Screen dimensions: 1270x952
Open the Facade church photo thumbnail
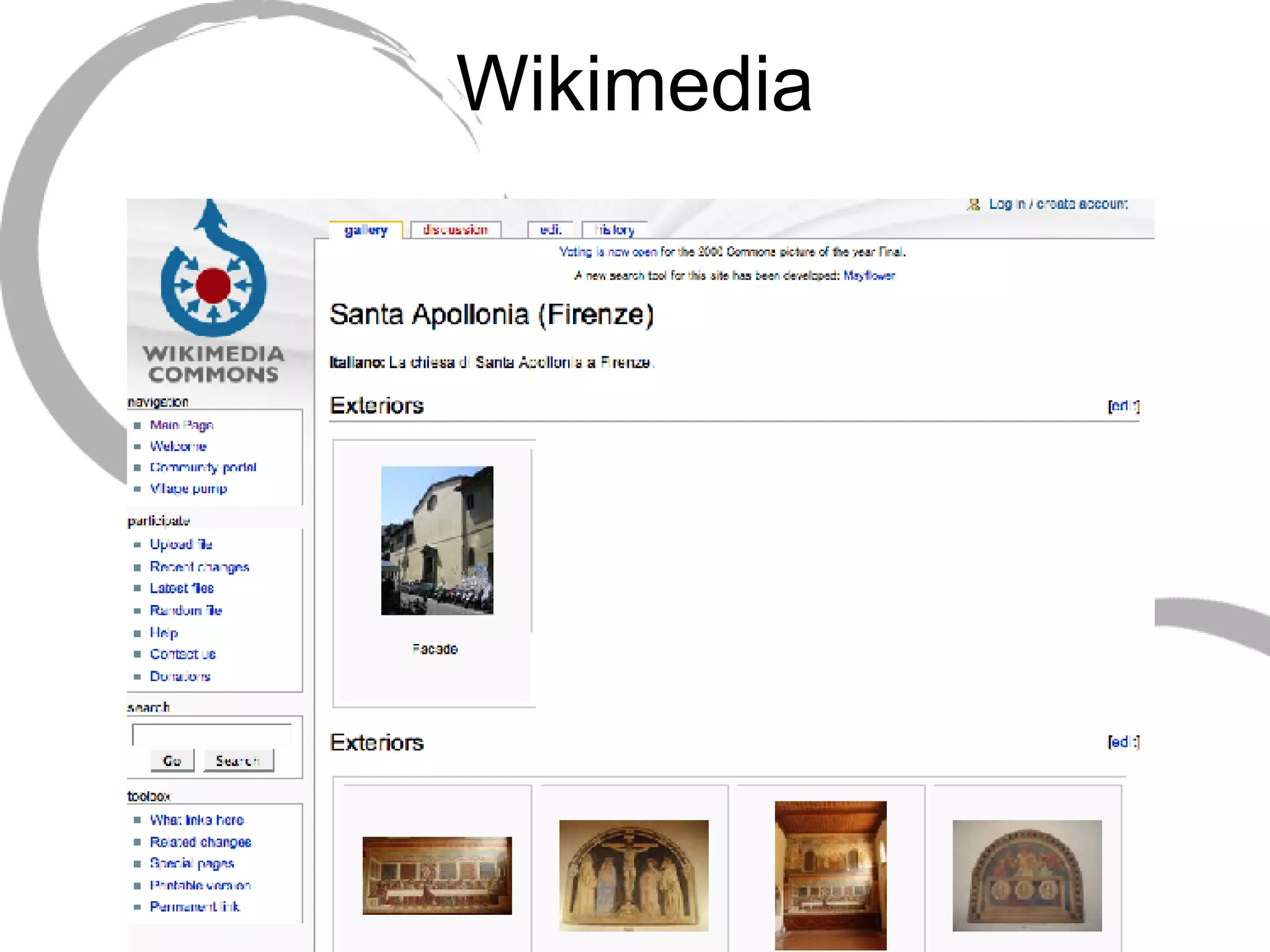click(x=437, y=540)
